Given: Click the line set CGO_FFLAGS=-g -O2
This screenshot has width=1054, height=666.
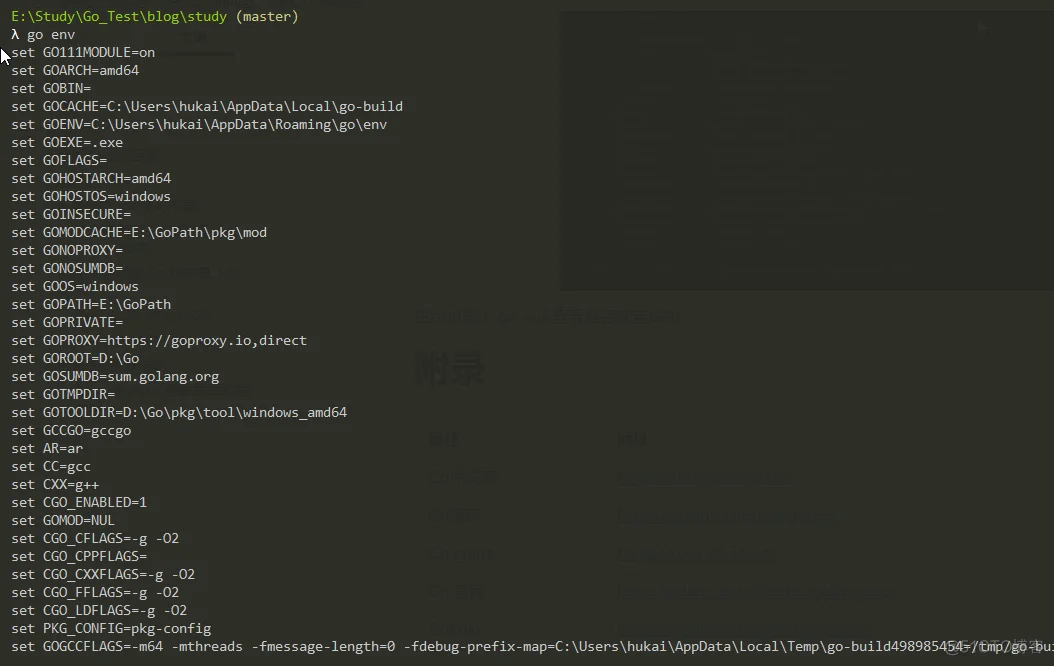Looking at the screenshot, I should tap(95, 593).
